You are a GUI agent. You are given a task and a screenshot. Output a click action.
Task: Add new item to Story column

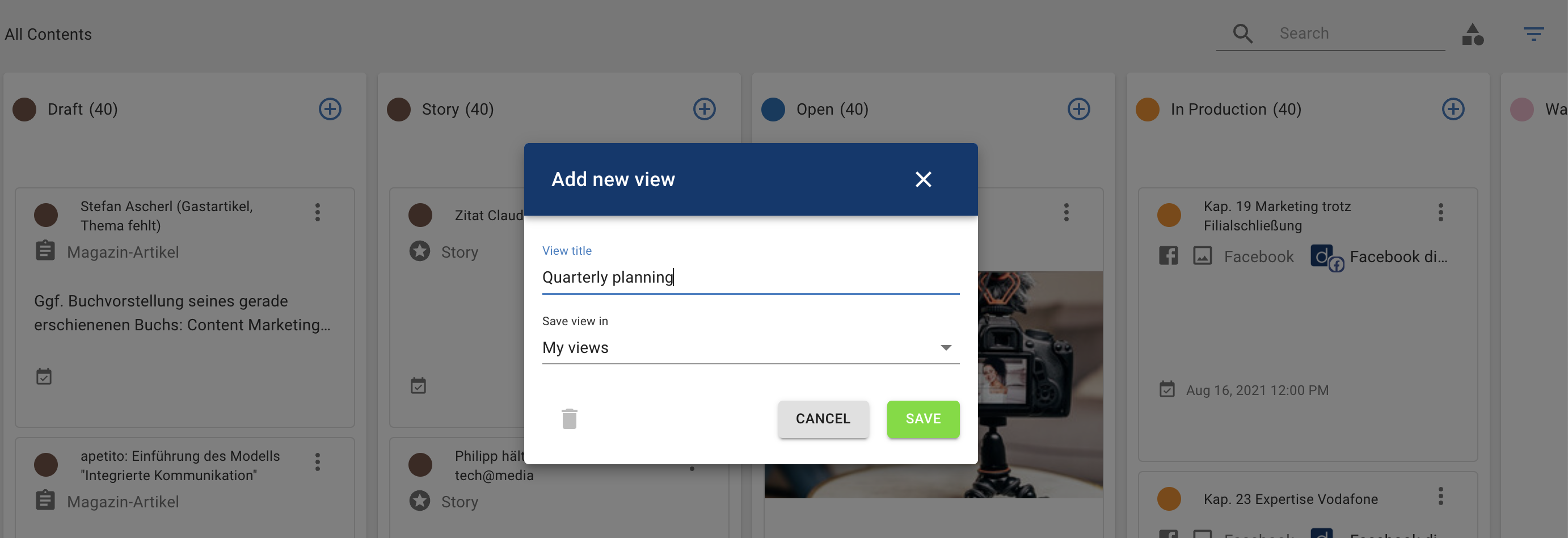704,109
